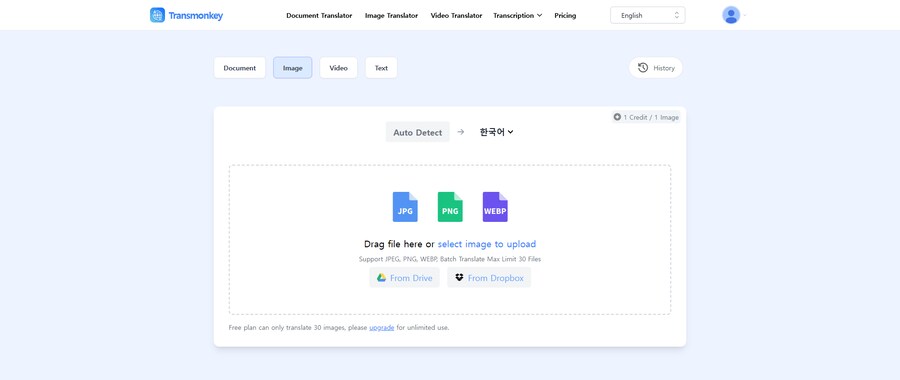The width and height of the screenshot is (900, 380).
Task: Open the 한국어 target language dropdown
Action: coord(496,132)
